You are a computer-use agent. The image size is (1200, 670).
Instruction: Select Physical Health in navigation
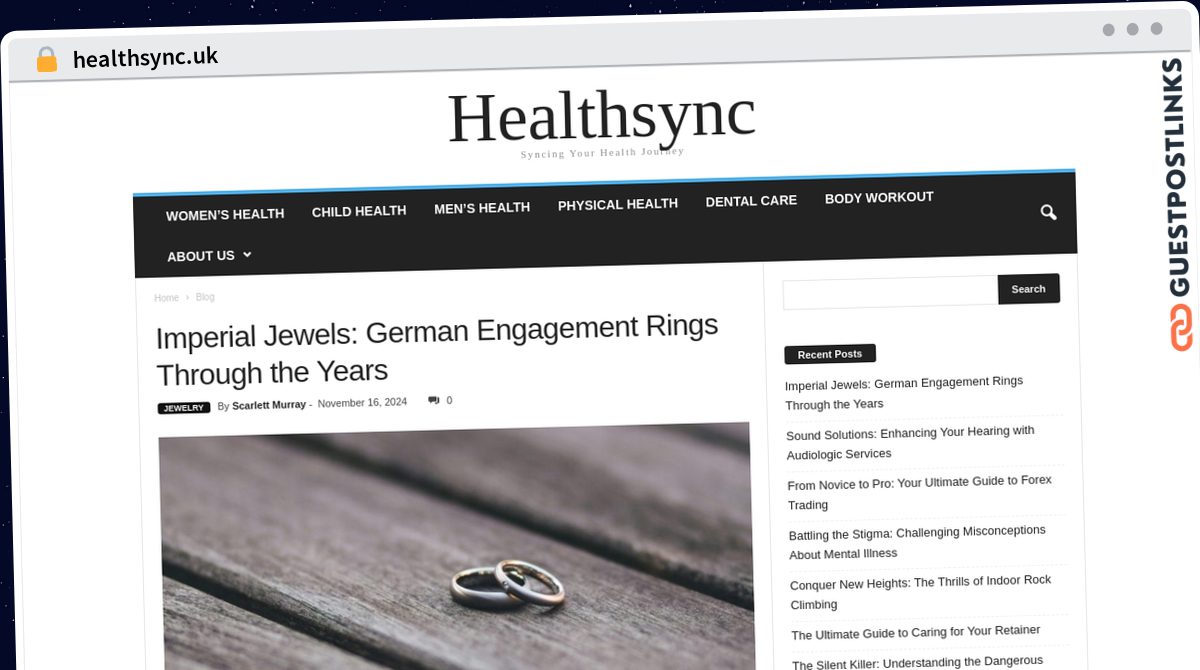pos(618,204)
